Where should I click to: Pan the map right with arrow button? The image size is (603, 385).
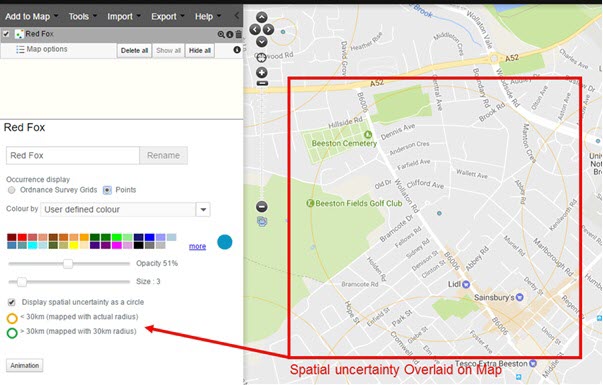pyautogui.click(x=268, y=29)
